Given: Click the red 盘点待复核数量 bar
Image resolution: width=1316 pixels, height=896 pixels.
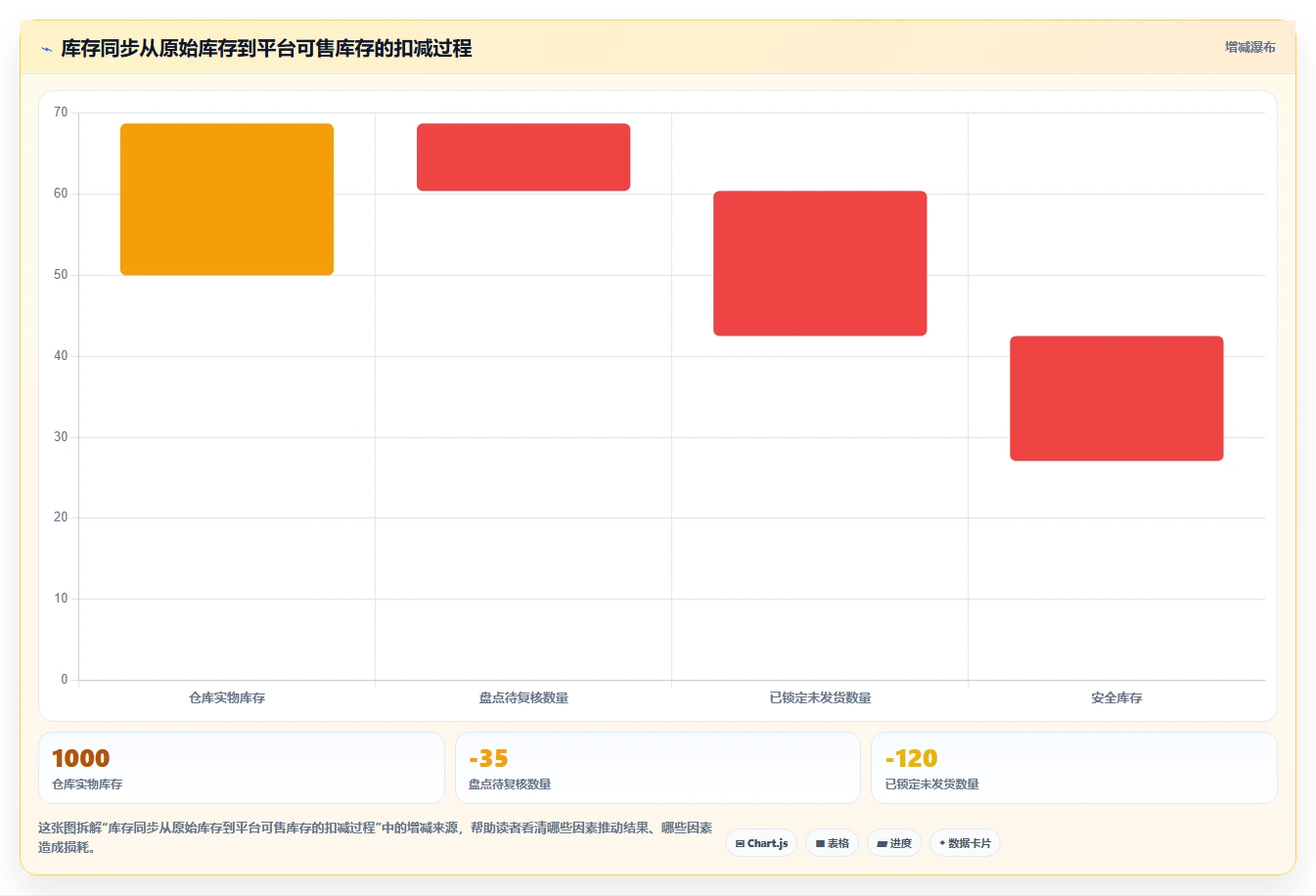Looking at the screenshot, I should click(x=523, y=157).
